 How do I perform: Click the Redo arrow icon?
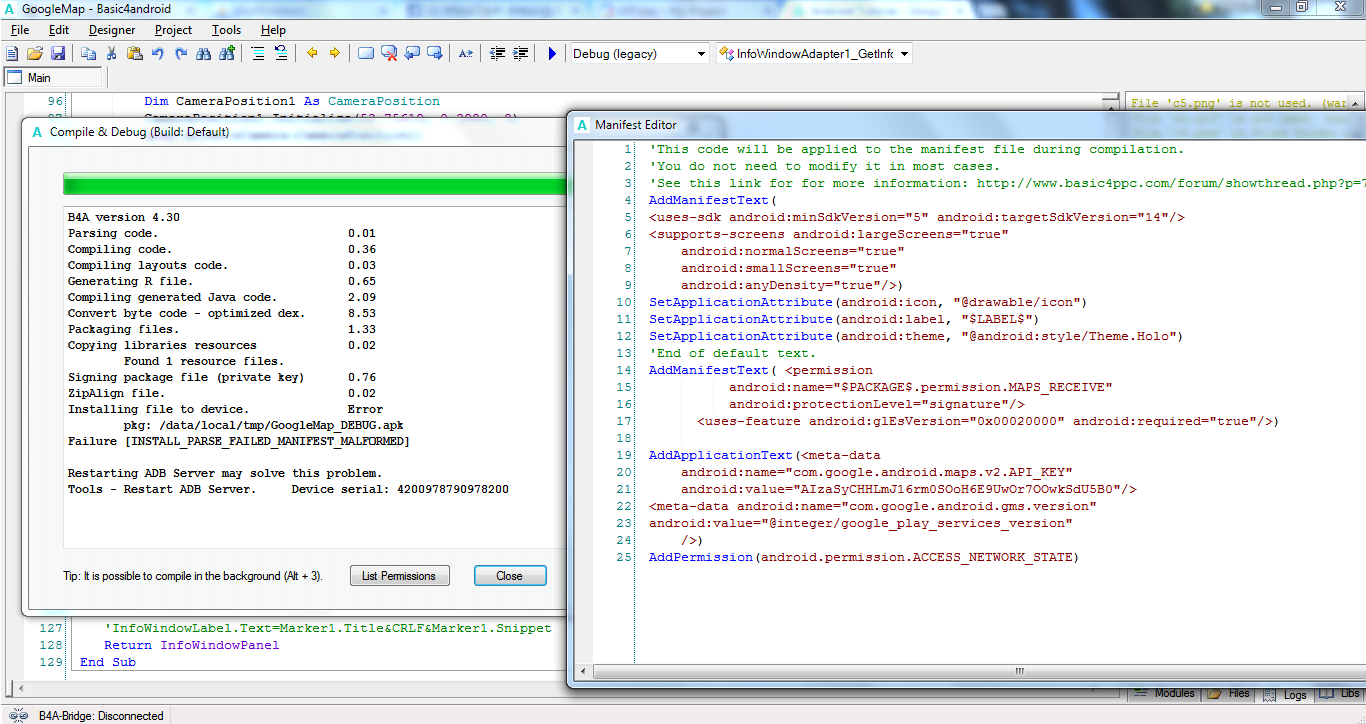(x=181, y=54)
